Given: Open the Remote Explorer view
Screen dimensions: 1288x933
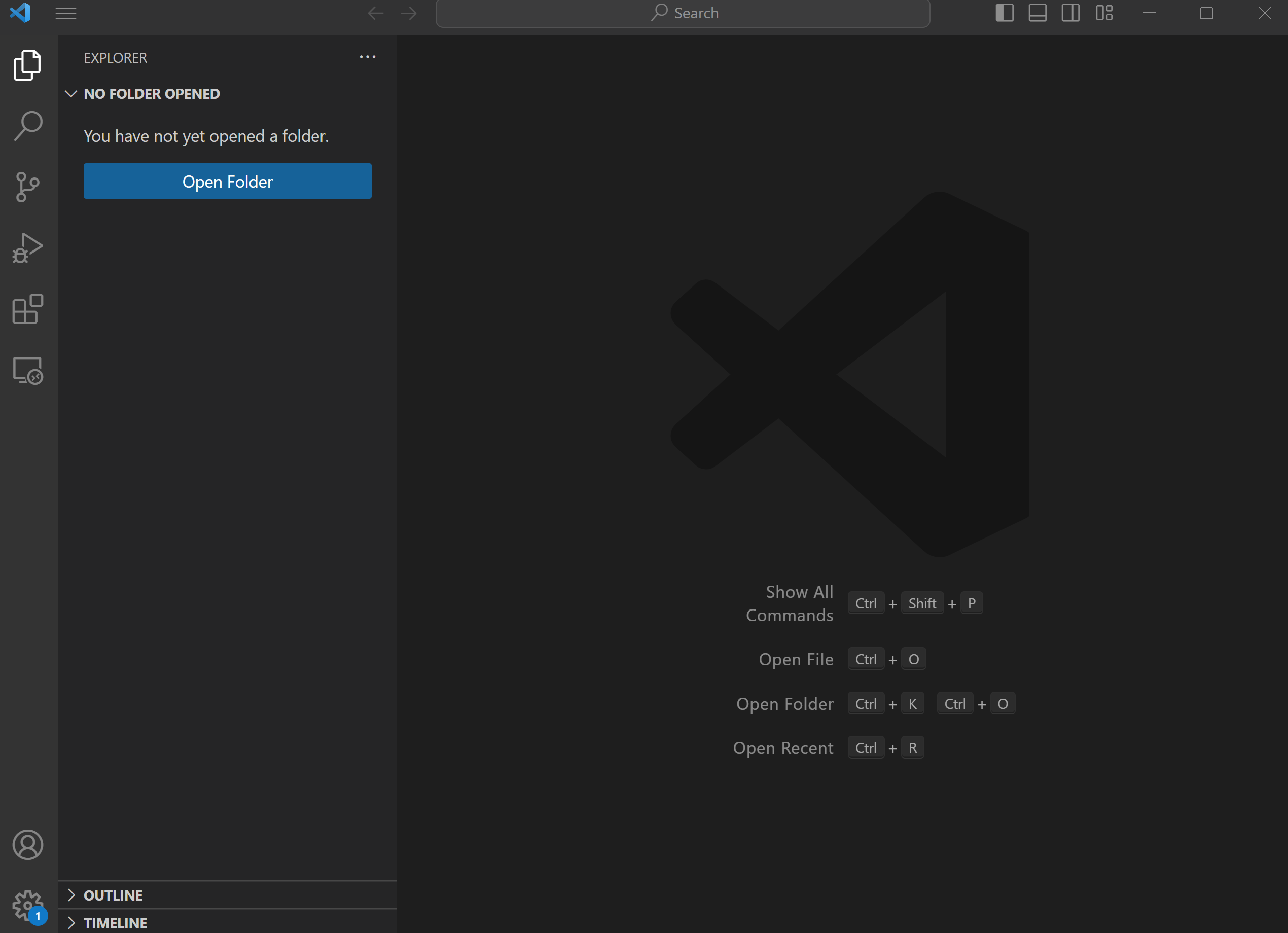Looking at the screenshot, I should tap(27, 370).
